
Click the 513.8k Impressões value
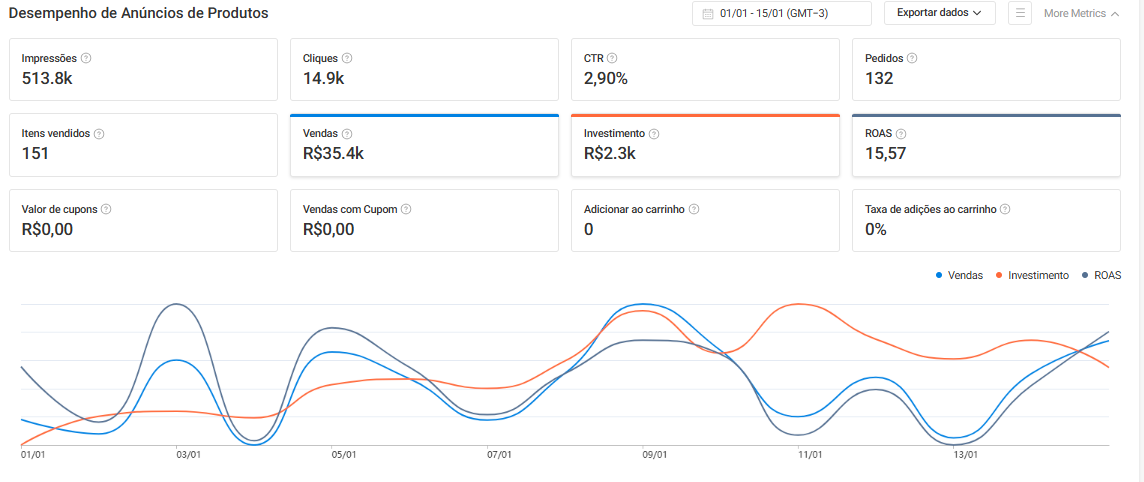[x=47, y=79]
